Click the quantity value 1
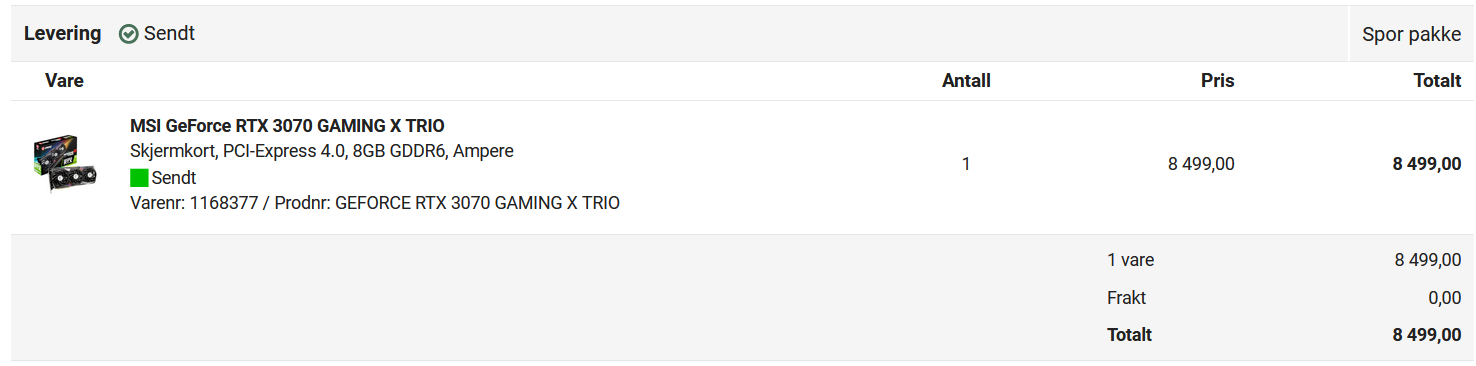This screenshot has width=1476, height=366. 966,164
